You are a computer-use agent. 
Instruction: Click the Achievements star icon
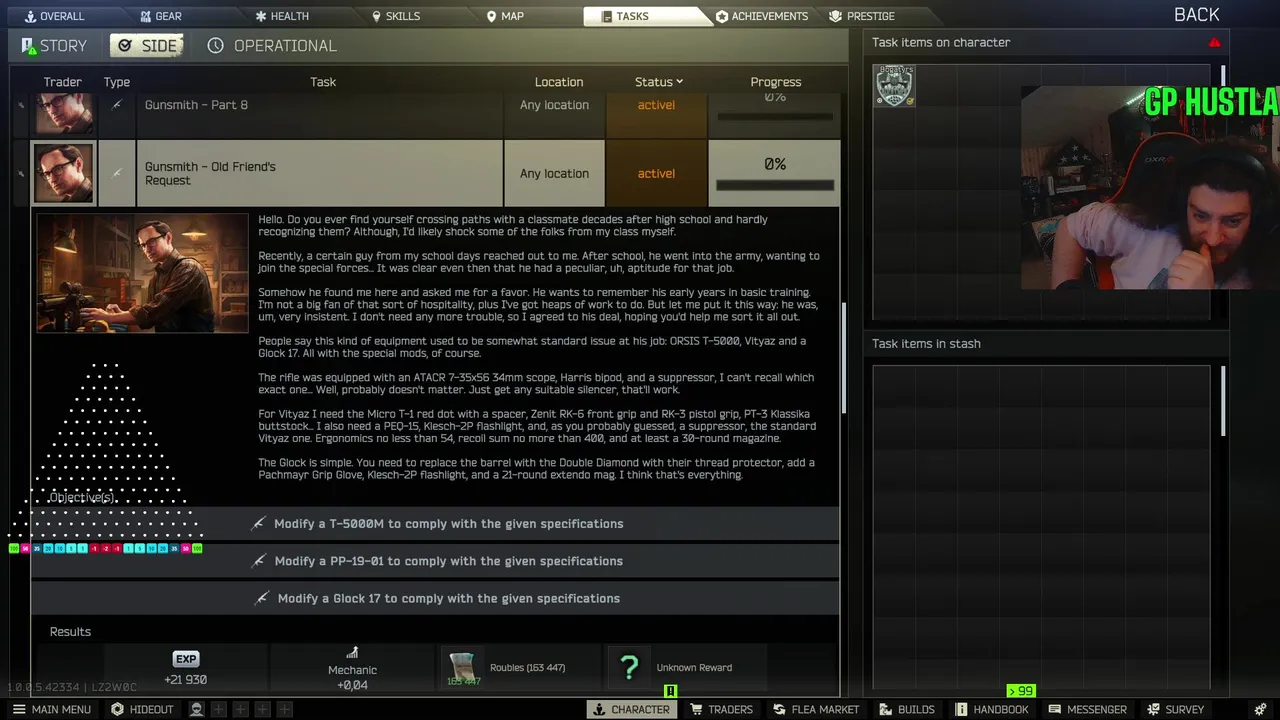tap(722, 16)
